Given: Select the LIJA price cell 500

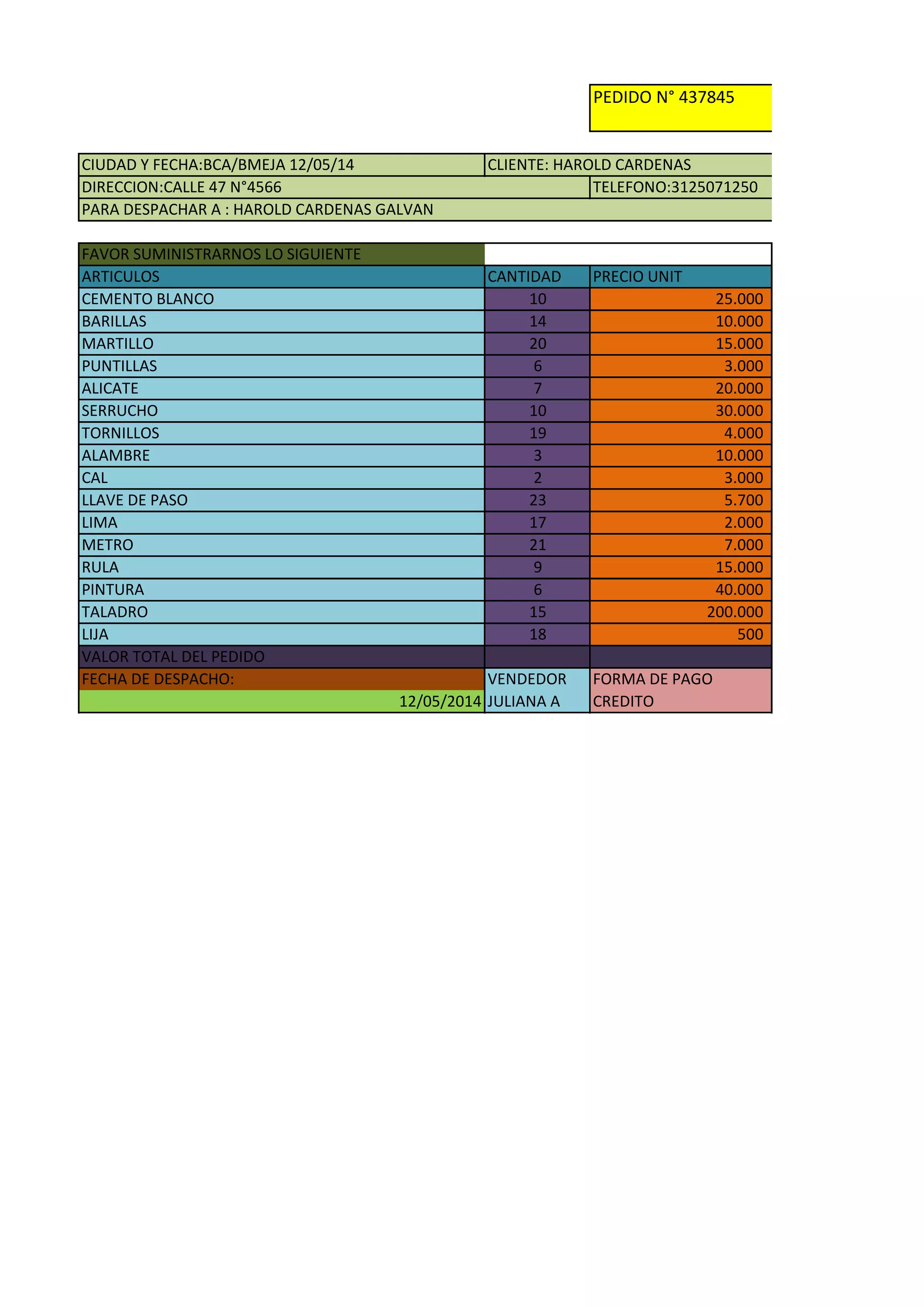Looking at the screenshot, I should (x=680, y=634).
